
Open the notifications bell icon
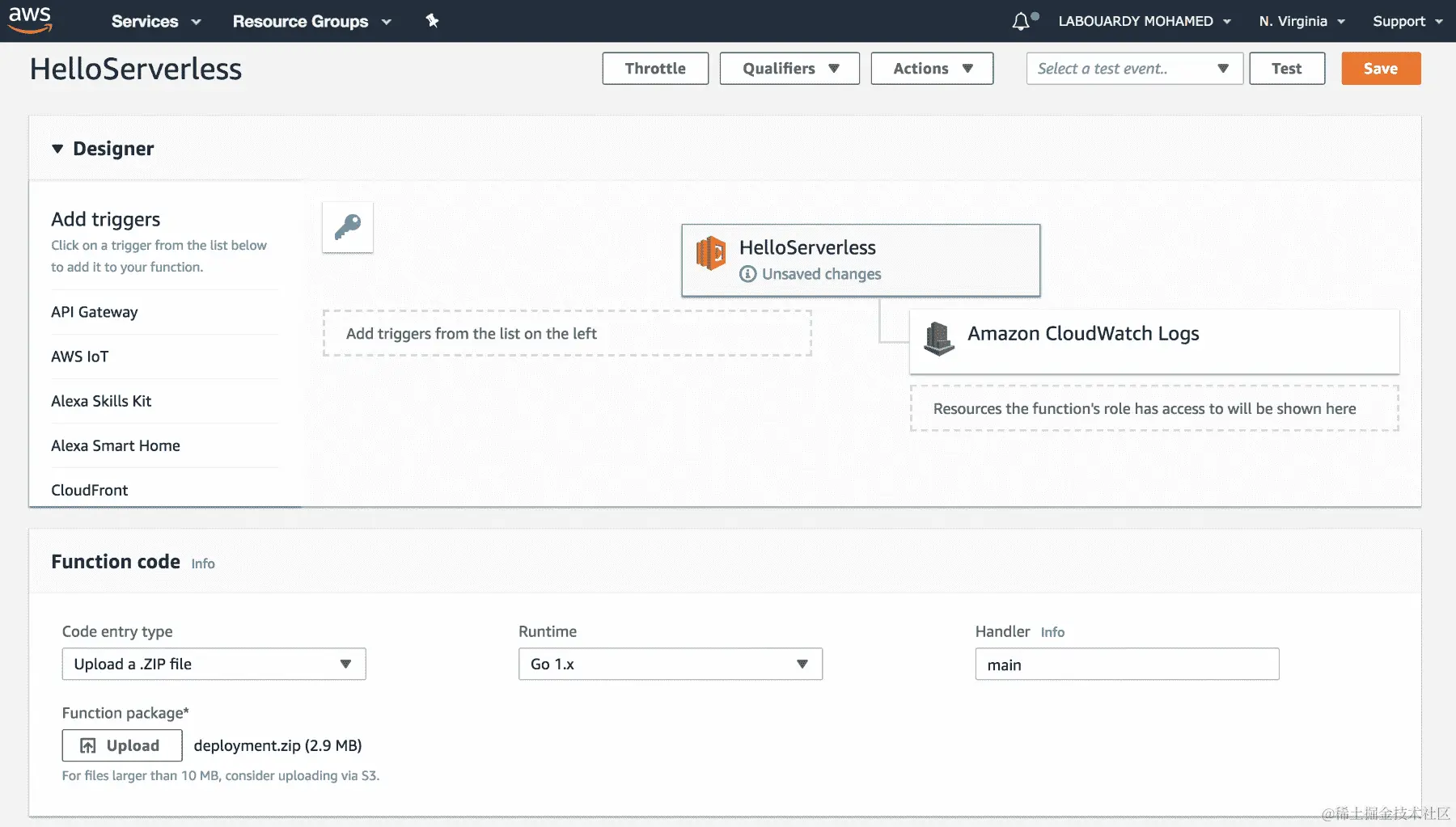1021,21
